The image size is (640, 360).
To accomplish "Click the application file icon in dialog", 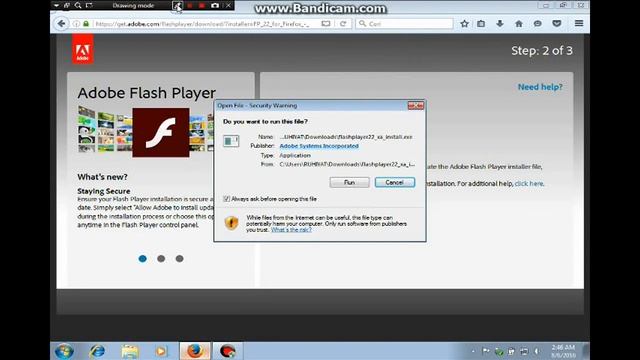I will (231, 141).
